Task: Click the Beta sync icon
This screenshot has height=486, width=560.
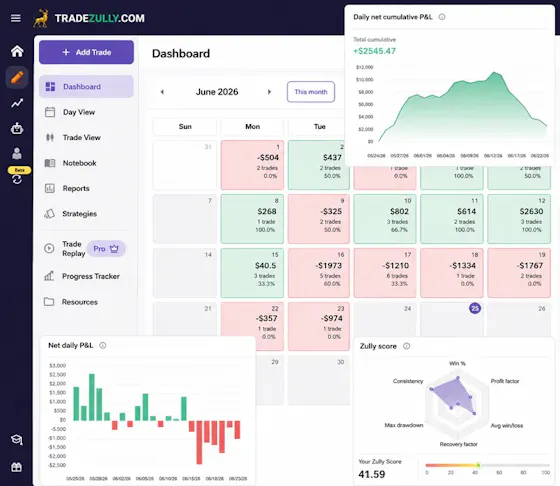Action: point(17,179)
